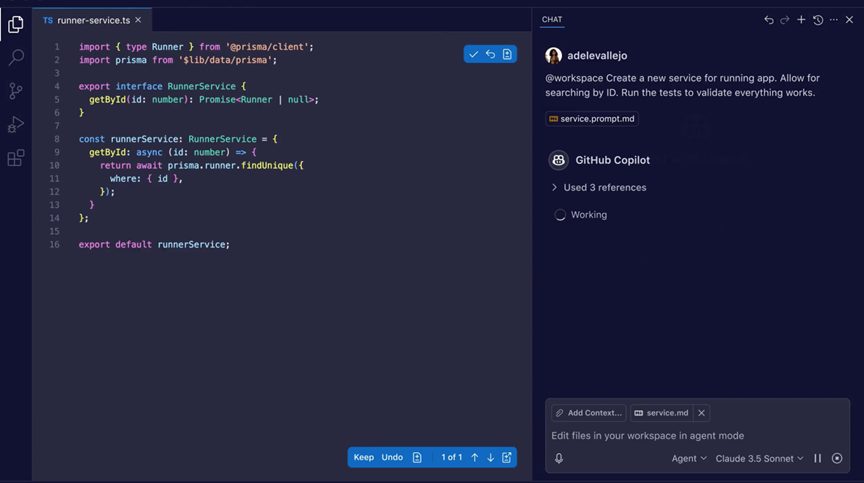The image size is (864, 483).
Task: Click Add Context button
Action: 588,413
